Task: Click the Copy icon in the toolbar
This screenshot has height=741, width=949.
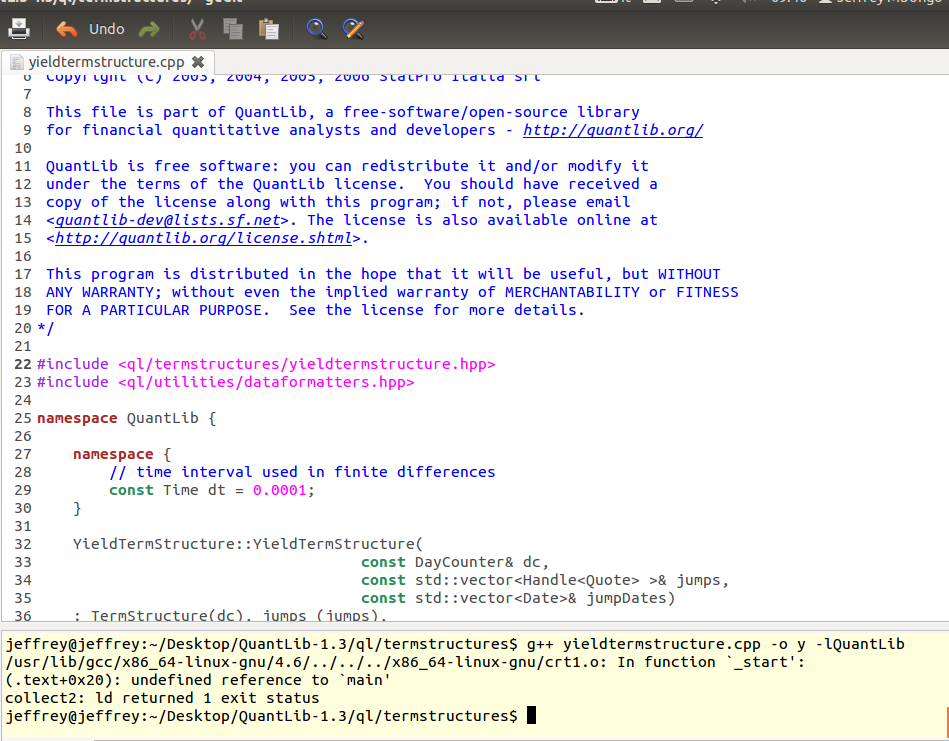Action: point(233,29)
